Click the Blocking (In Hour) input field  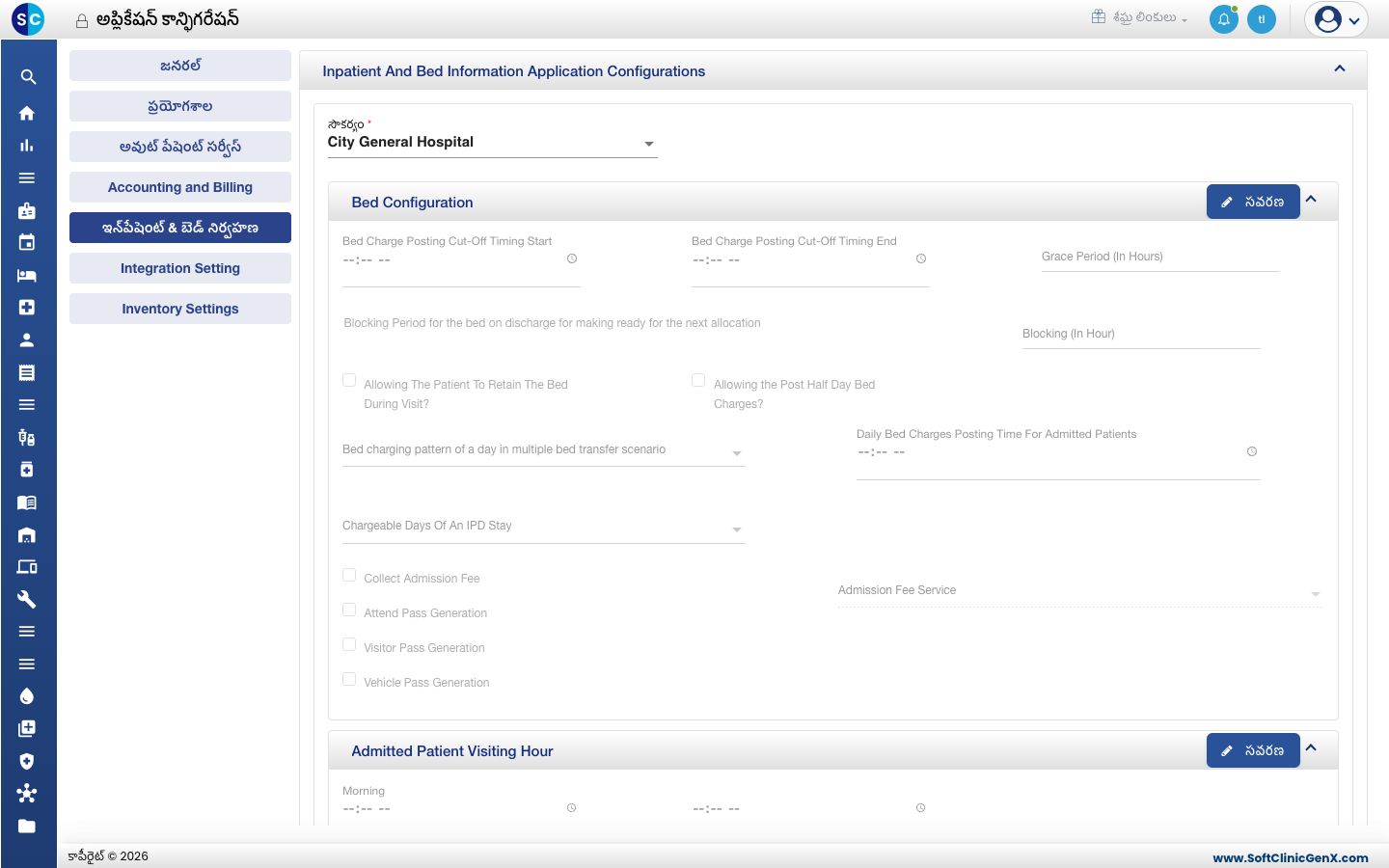[x=1141, y=334]
